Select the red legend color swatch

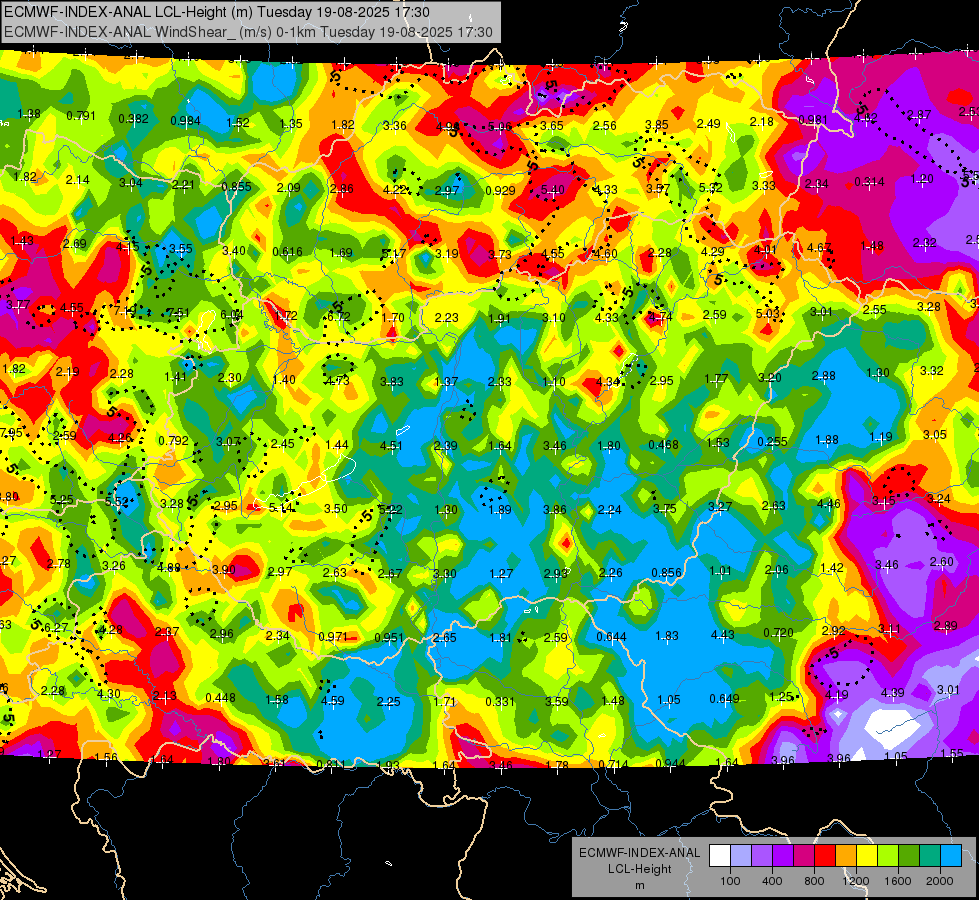coord(825,856)
